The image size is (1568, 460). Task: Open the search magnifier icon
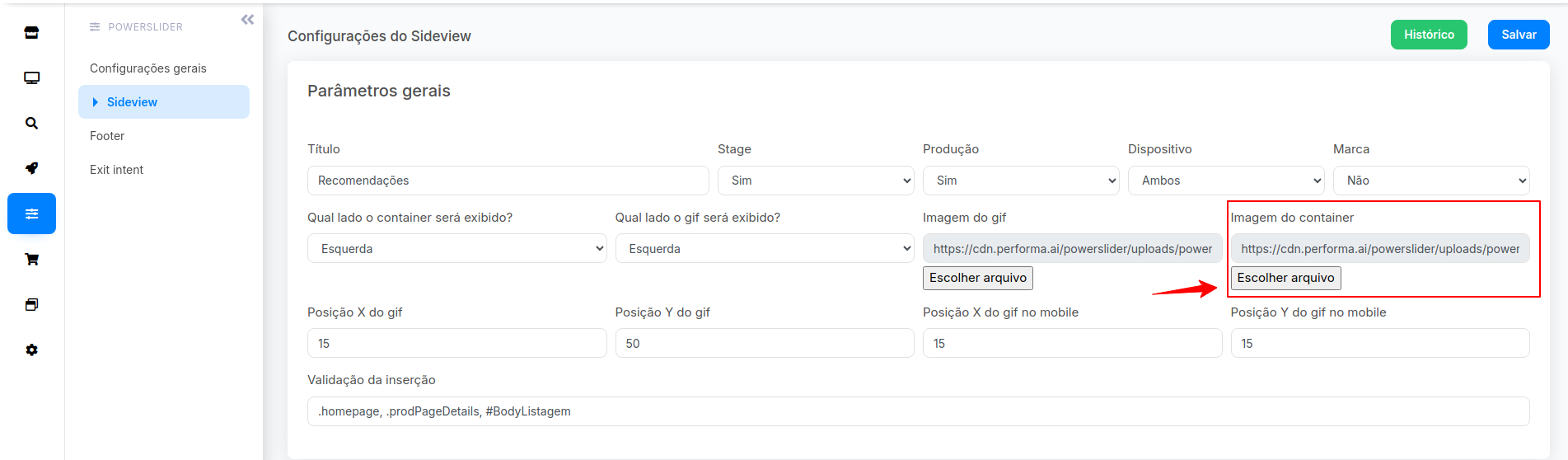click(x=31, y=124)
